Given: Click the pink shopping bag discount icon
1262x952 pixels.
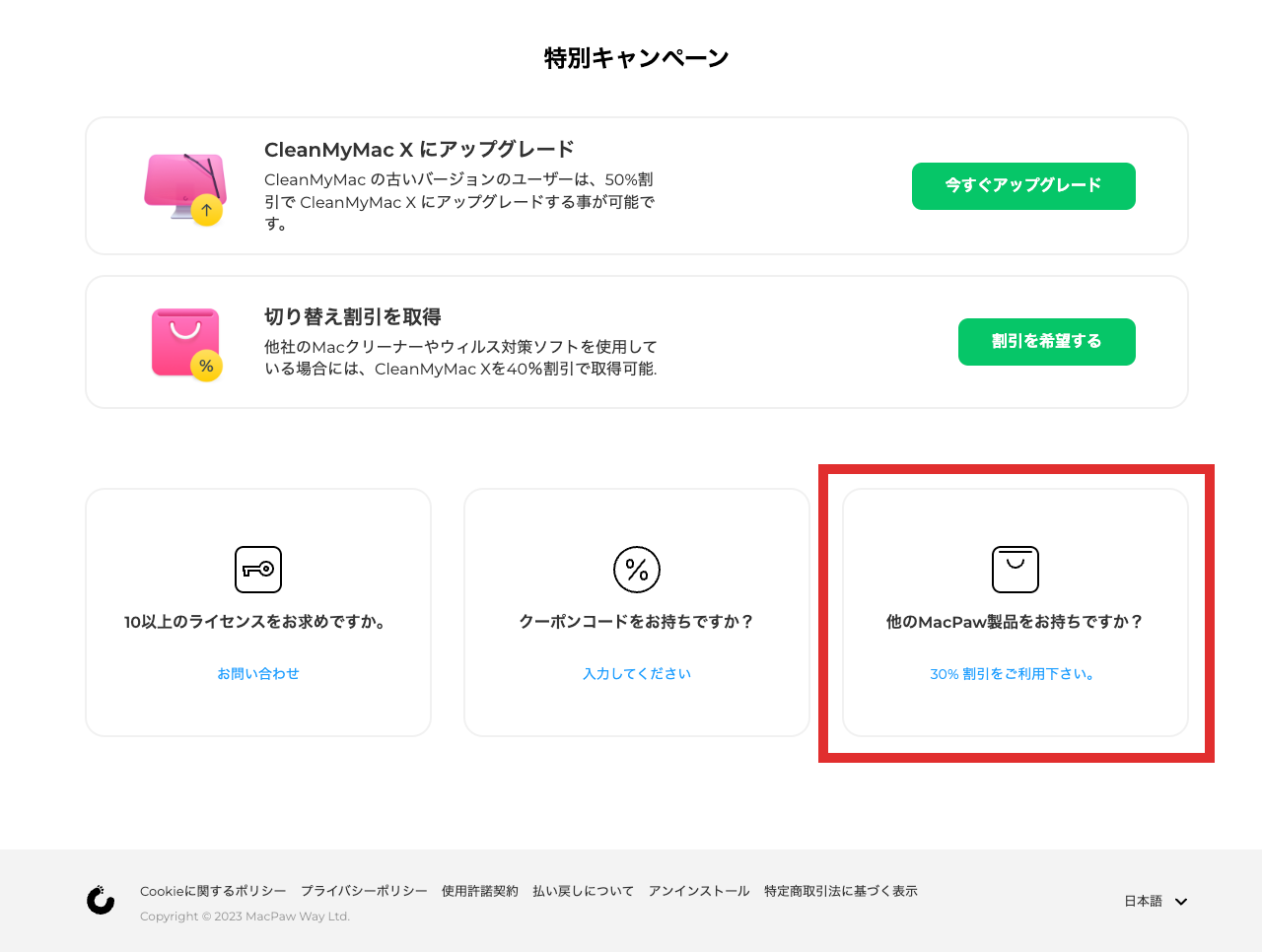Looking at the screenshot, I should [186, 344].
